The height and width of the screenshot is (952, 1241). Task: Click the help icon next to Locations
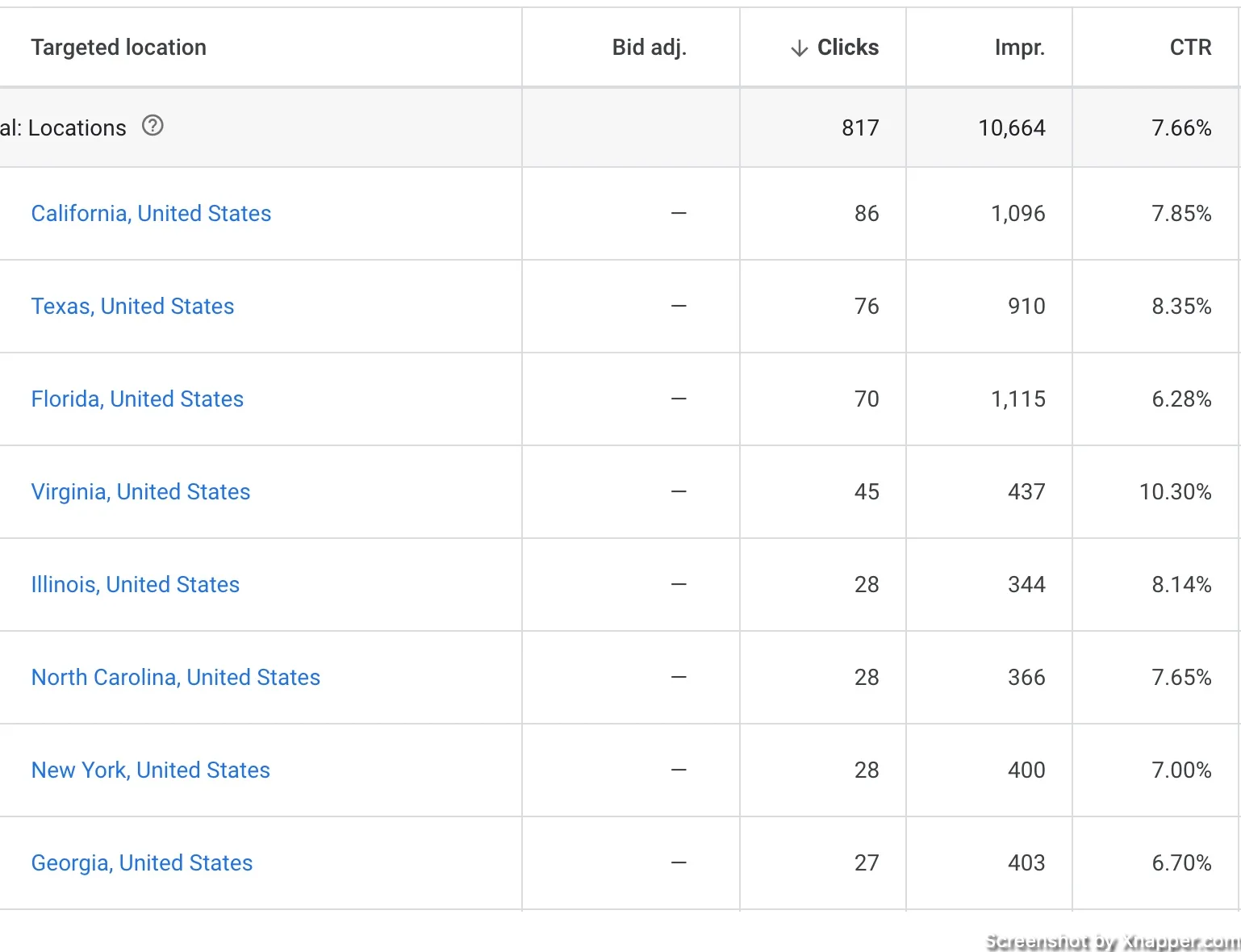pos(153,126)
